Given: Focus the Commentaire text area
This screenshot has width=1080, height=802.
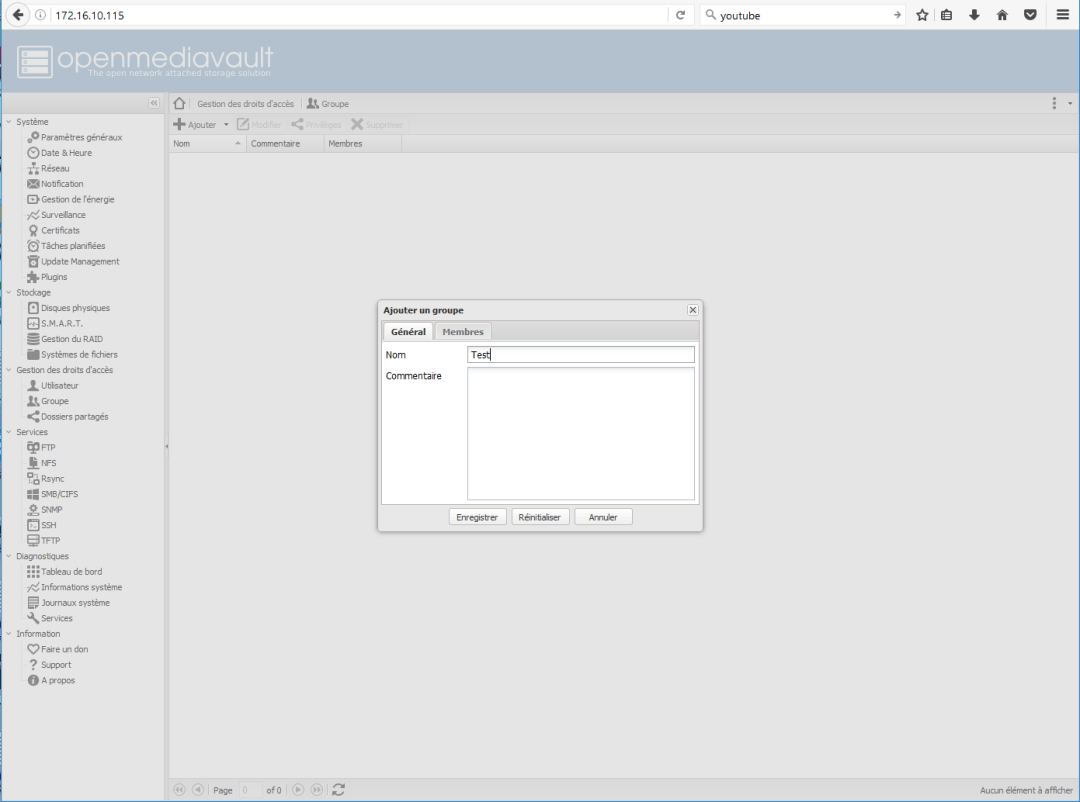Looking at the screenshot, I should pyautogui.click(x=580, y=433).
